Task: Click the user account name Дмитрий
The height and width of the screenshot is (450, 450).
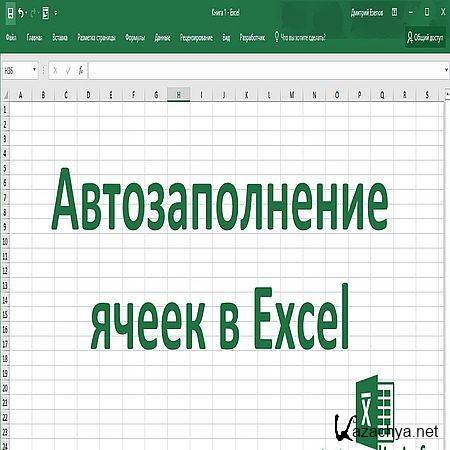Action: coord(367,13)
